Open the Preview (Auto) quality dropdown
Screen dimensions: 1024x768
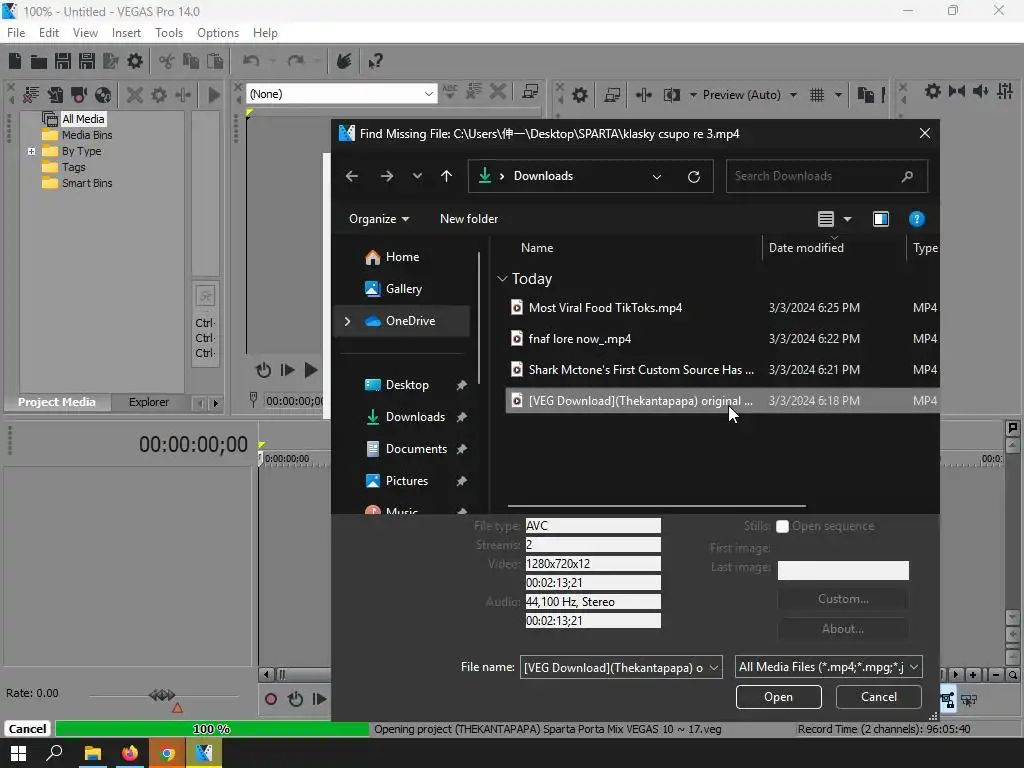[x=793, y=95]
